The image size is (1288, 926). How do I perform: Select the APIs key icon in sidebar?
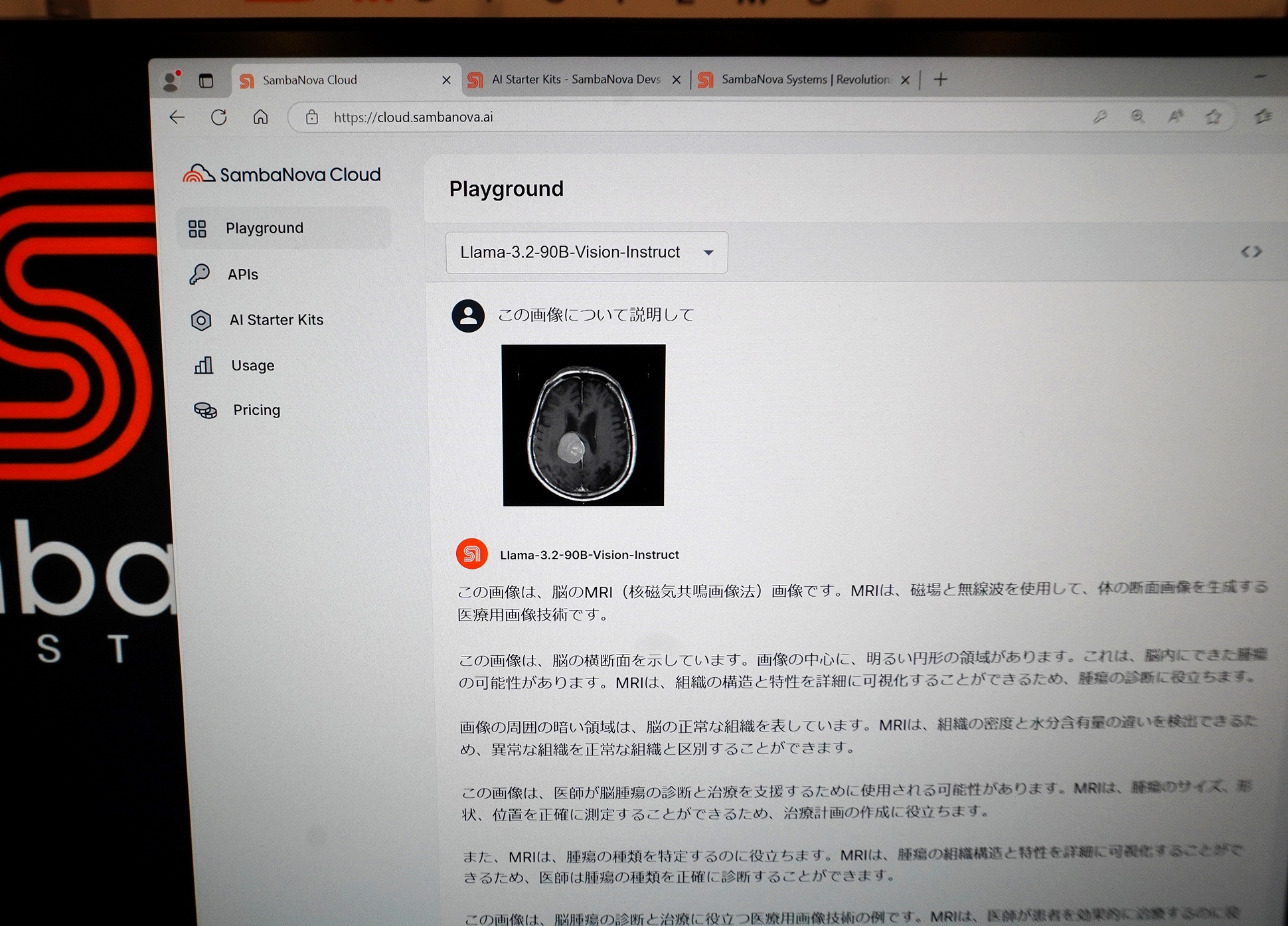pos(201,274)
